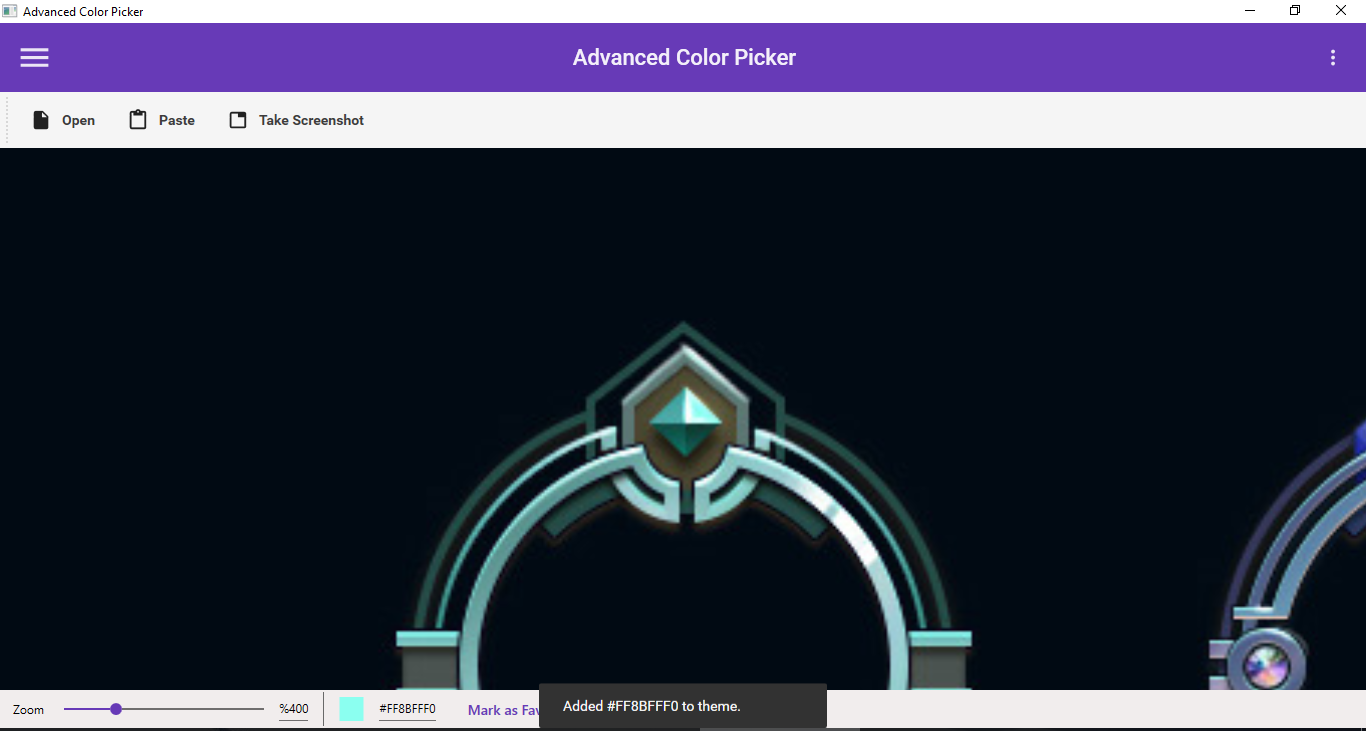Image resolution: width=1366 pixels, height=731 pixels.
Task: Click the Paste clipboard icon
Action: click(x=138, y=120)
